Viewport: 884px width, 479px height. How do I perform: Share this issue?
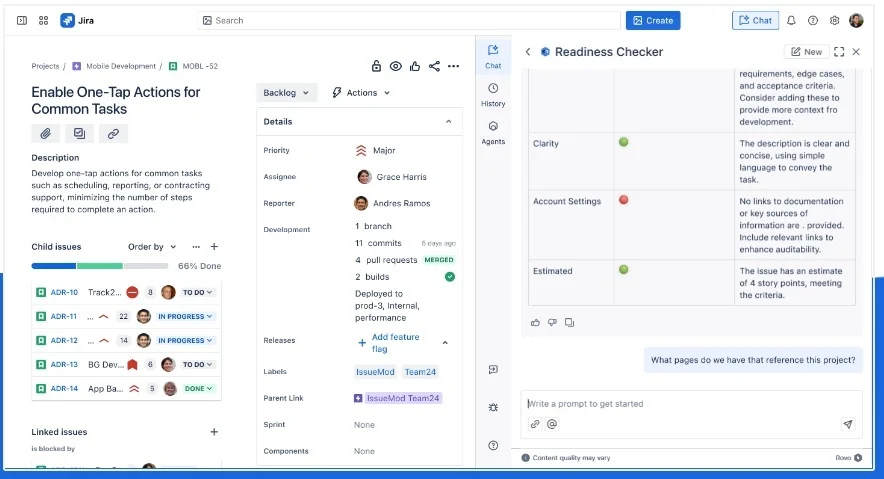tap(434, 66)
